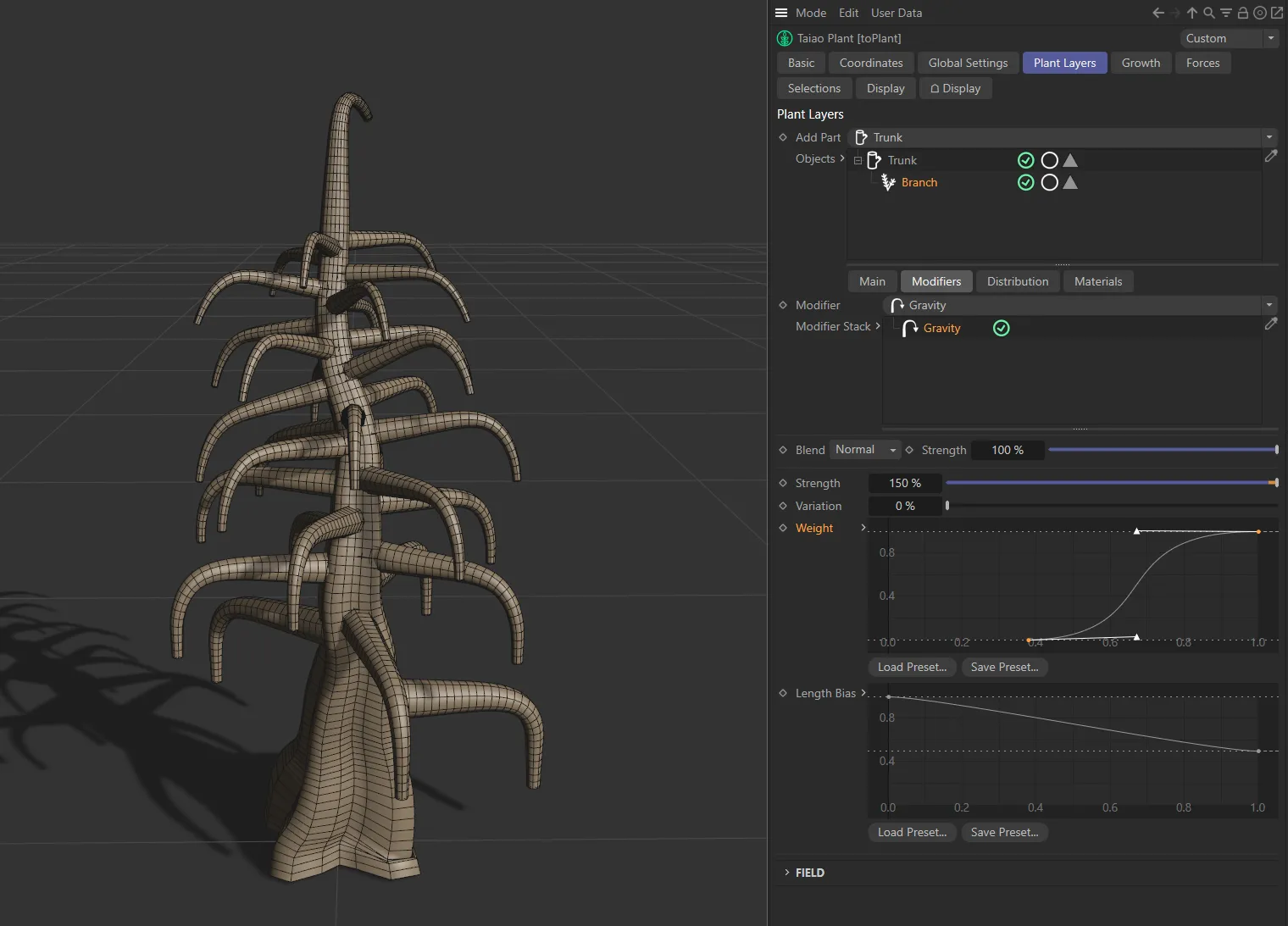Open the Blend mode dropdown set to Normal
Image resolution: width=1288 pixels, height=926 pixels.
863,450
